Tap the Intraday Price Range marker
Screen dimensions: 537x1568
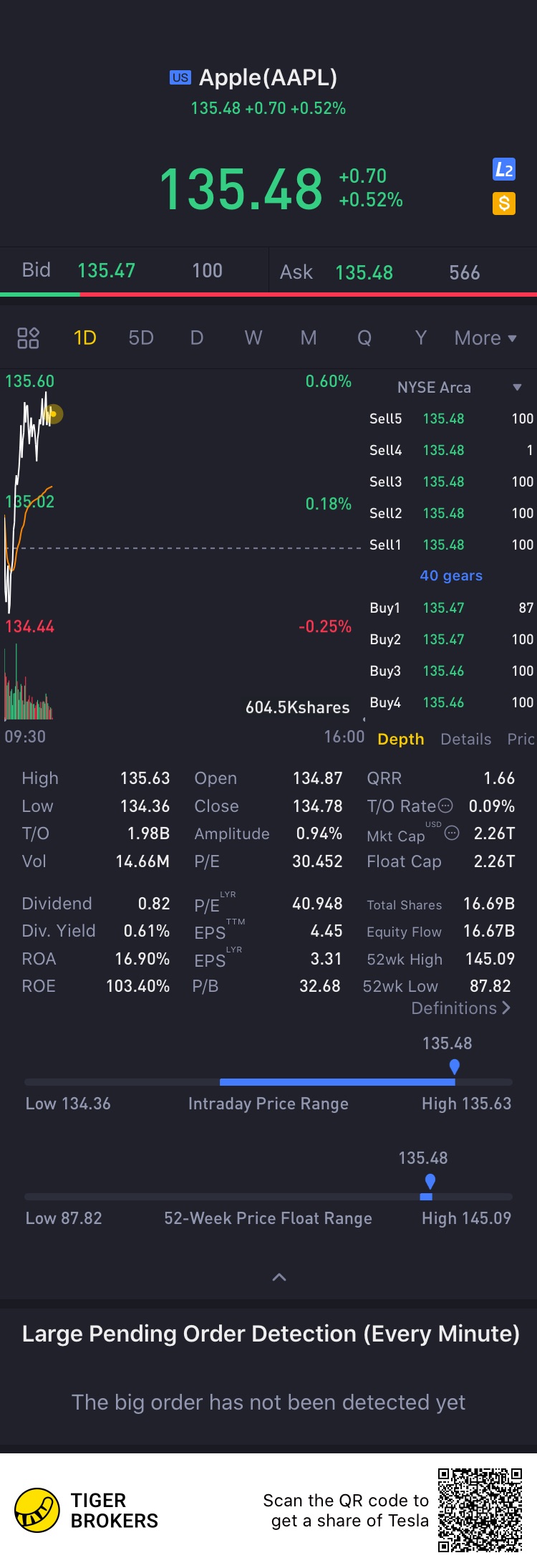pos(454,1066)
